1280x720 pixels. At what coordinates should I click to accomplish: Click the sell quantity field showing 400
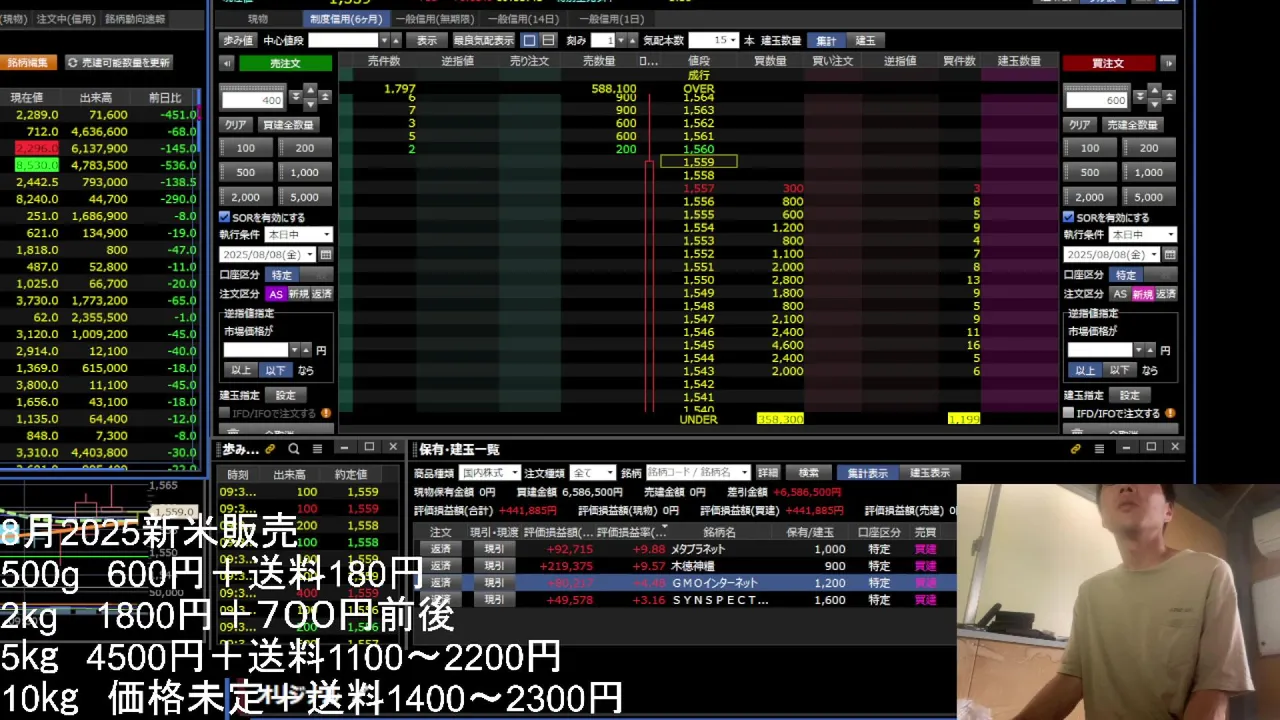click(x=253, y=100)
